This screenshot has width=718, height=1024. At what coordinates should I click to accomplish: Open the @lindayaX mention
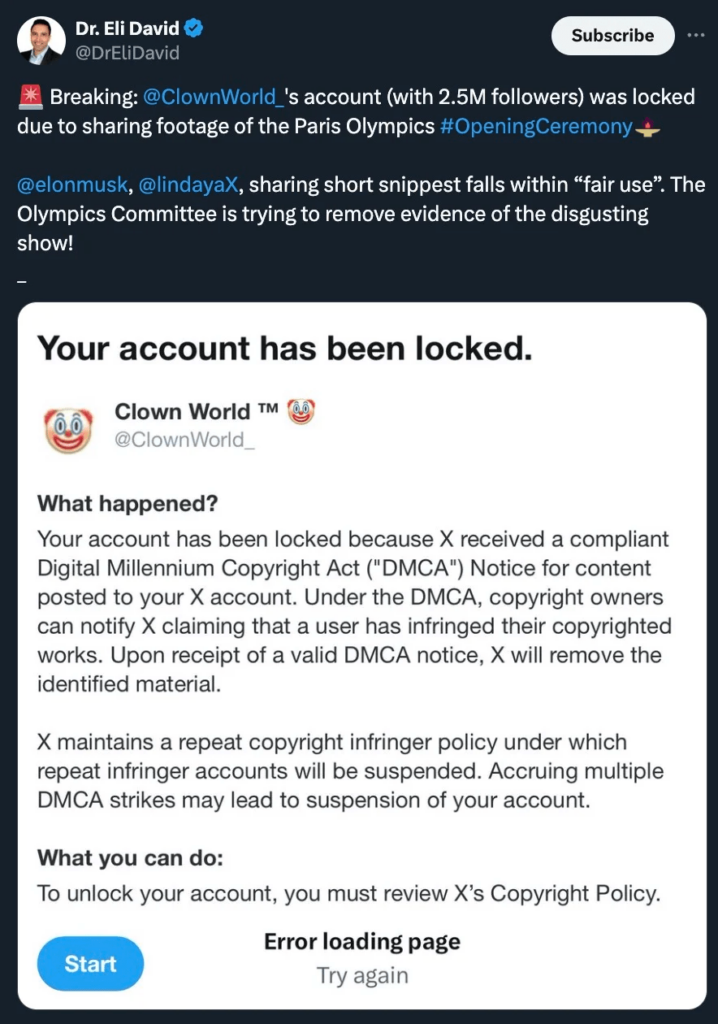pyautogui.click(x=188, y=185)
